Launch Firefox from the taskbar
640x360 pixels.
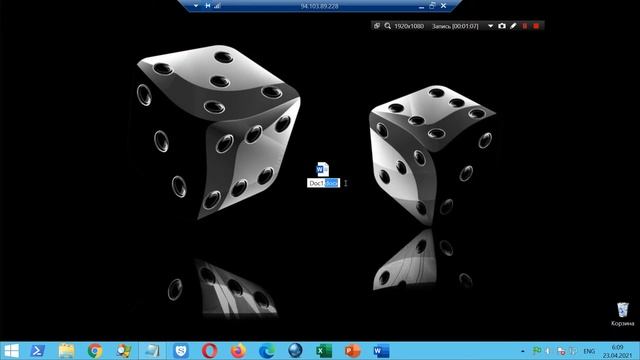click(238, 351)
